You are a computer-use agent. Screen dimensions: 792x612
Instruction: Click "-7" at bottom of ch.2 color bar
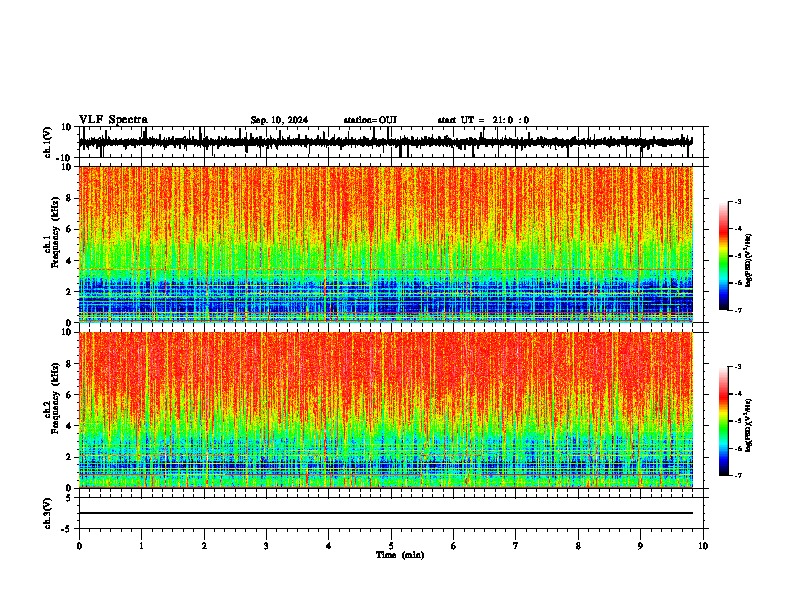click(738, 475)
